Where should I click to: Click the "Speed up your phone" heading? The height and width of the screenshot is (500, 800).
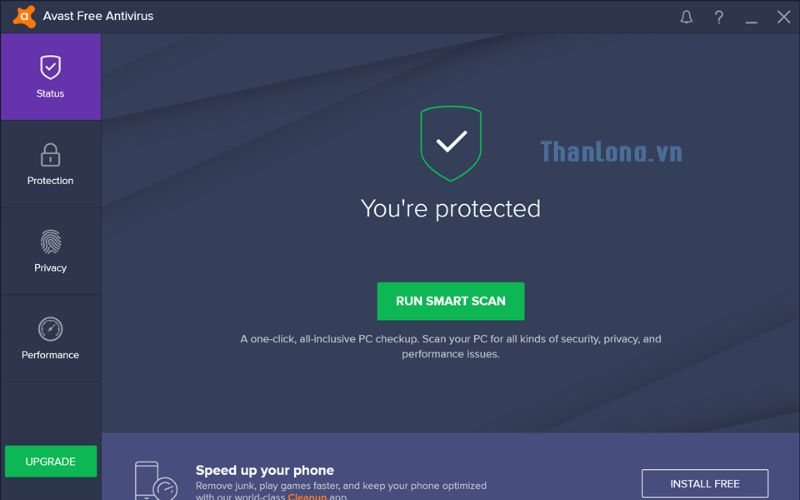(264, 470)
